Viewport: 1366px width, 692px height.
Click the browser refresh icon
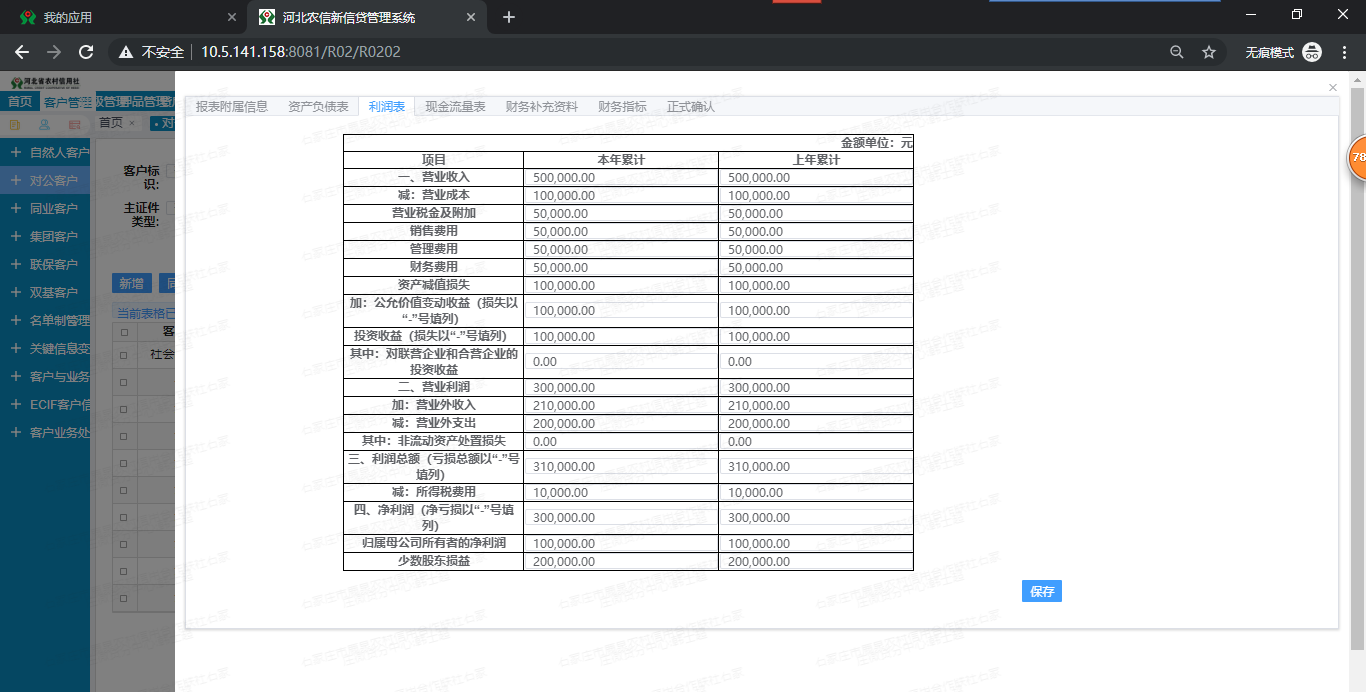coord(85,50)
